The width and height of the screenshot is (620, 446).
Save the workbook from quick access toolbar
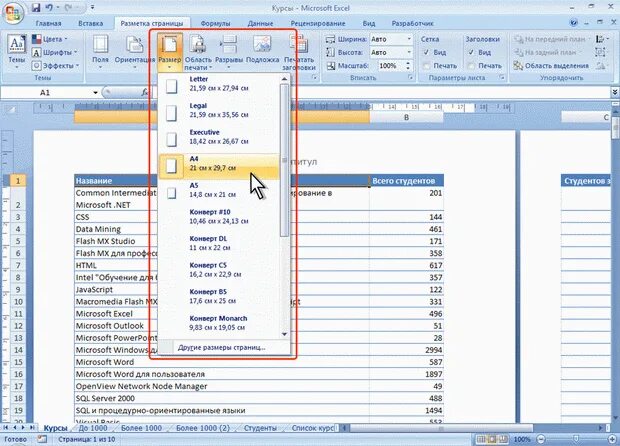[x=36, y=8]
